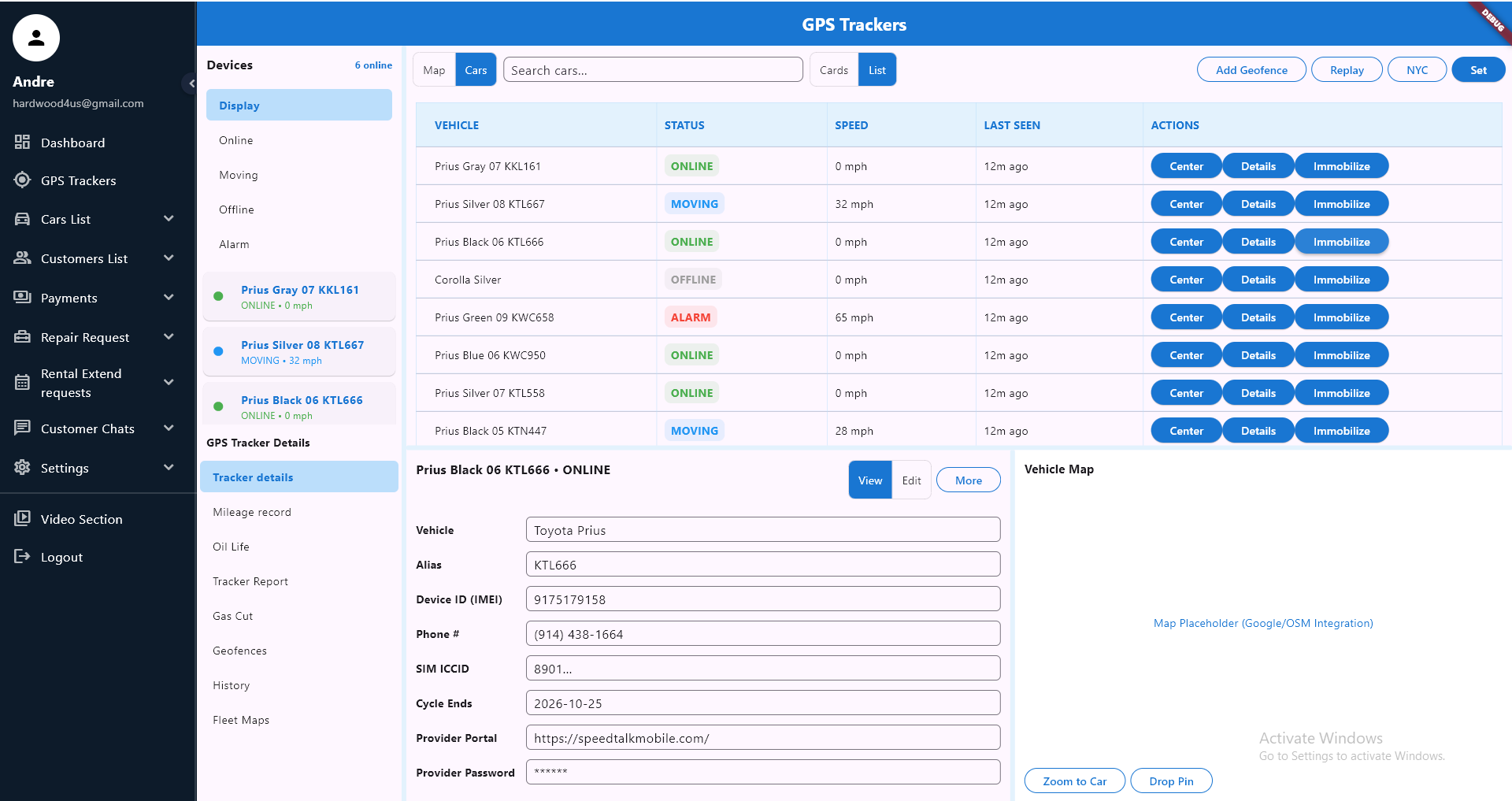Viewport: 1512px width, 801px height.
Task: Click the user profile avatar icon
Action: (x=36, y=38)
